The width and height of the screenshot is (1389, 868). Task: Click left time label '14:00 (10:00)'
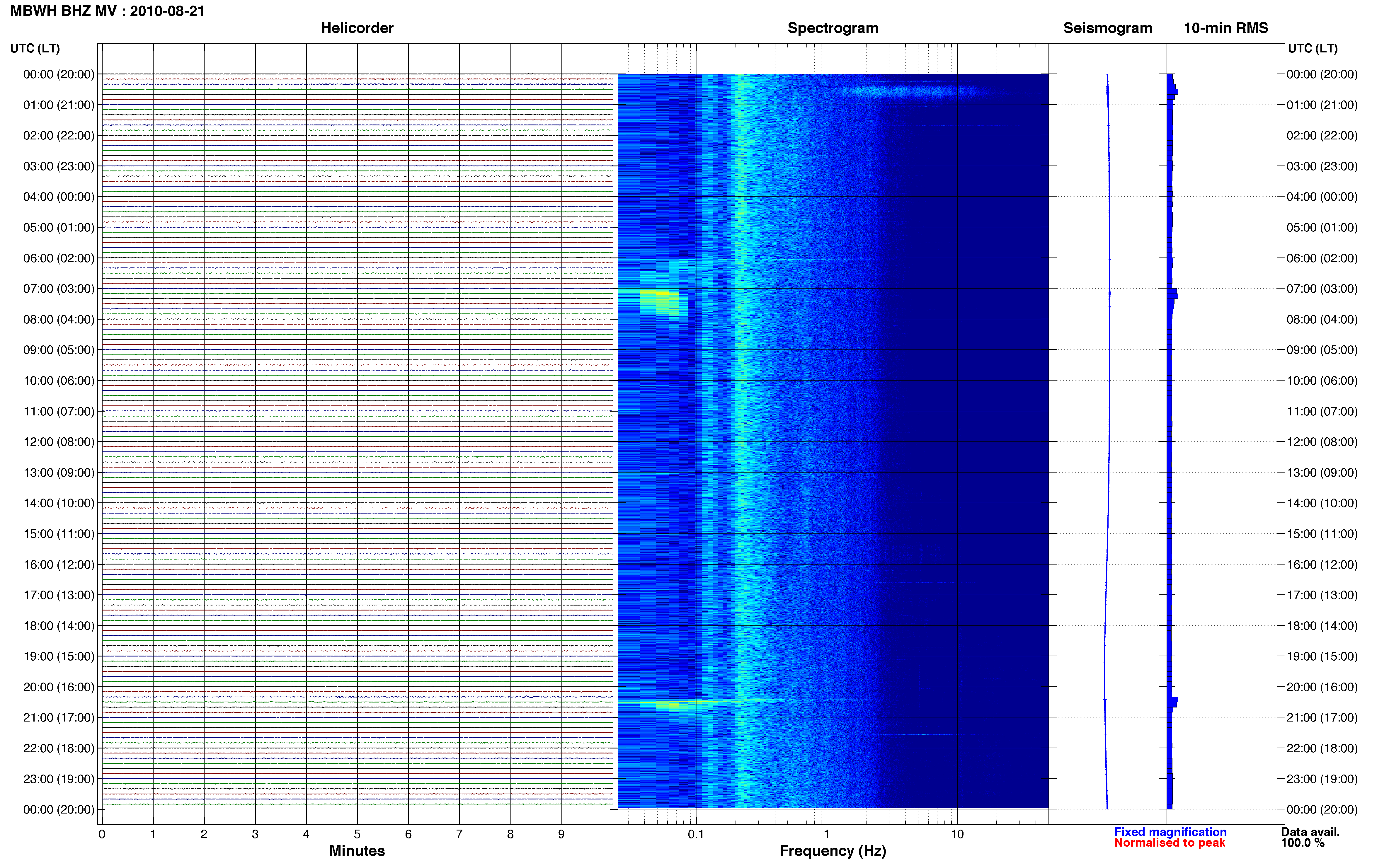pyautogui.click(x=59, y=504)
